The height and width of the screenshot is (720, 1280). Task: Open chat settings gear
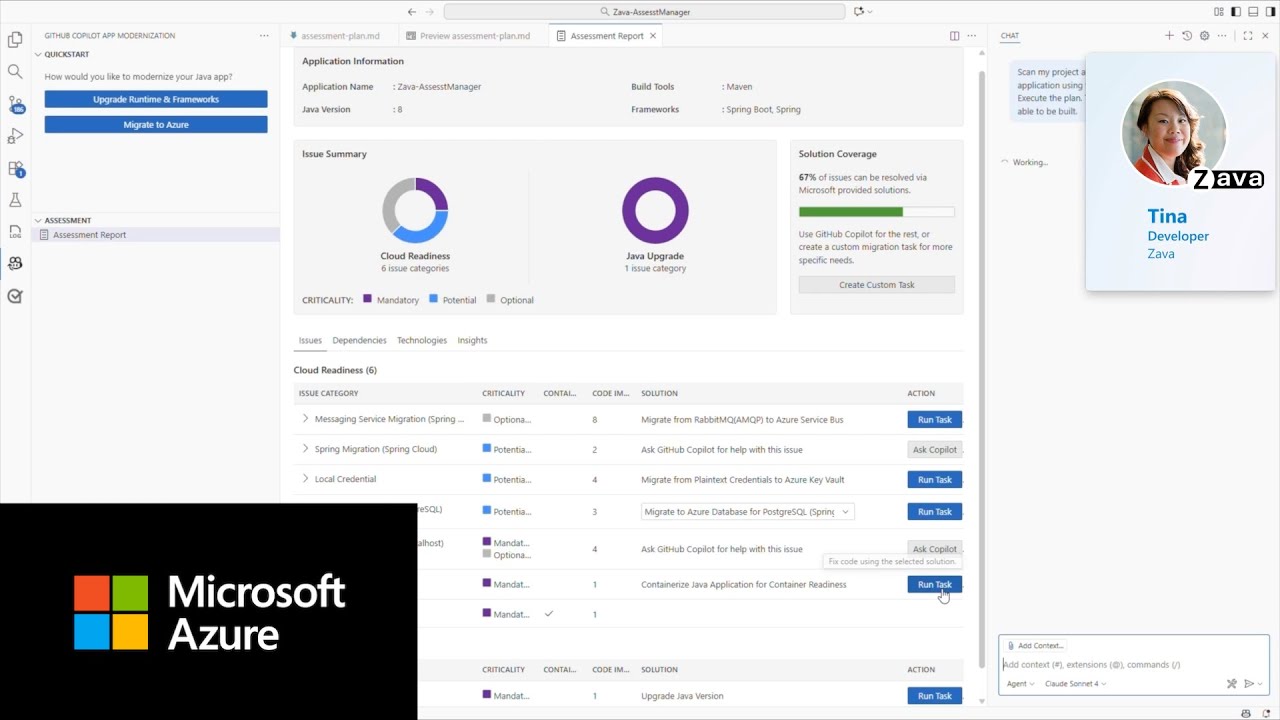pyautogui.click(x=1204, y=36)
